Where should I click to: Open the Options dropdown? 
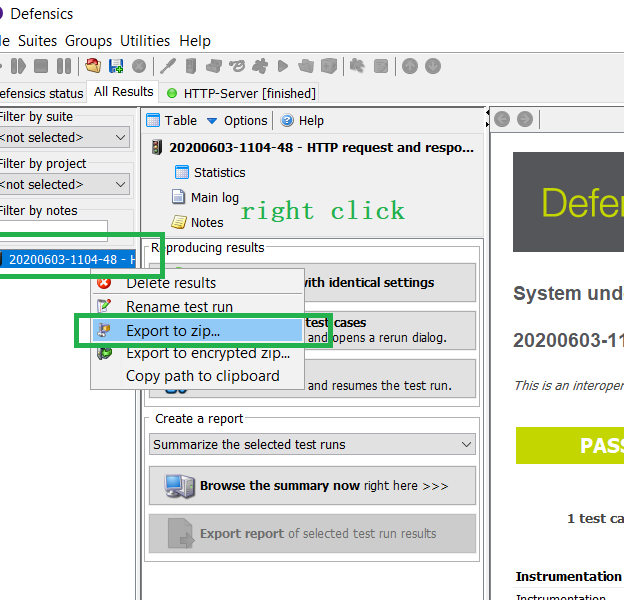point(238,121)
